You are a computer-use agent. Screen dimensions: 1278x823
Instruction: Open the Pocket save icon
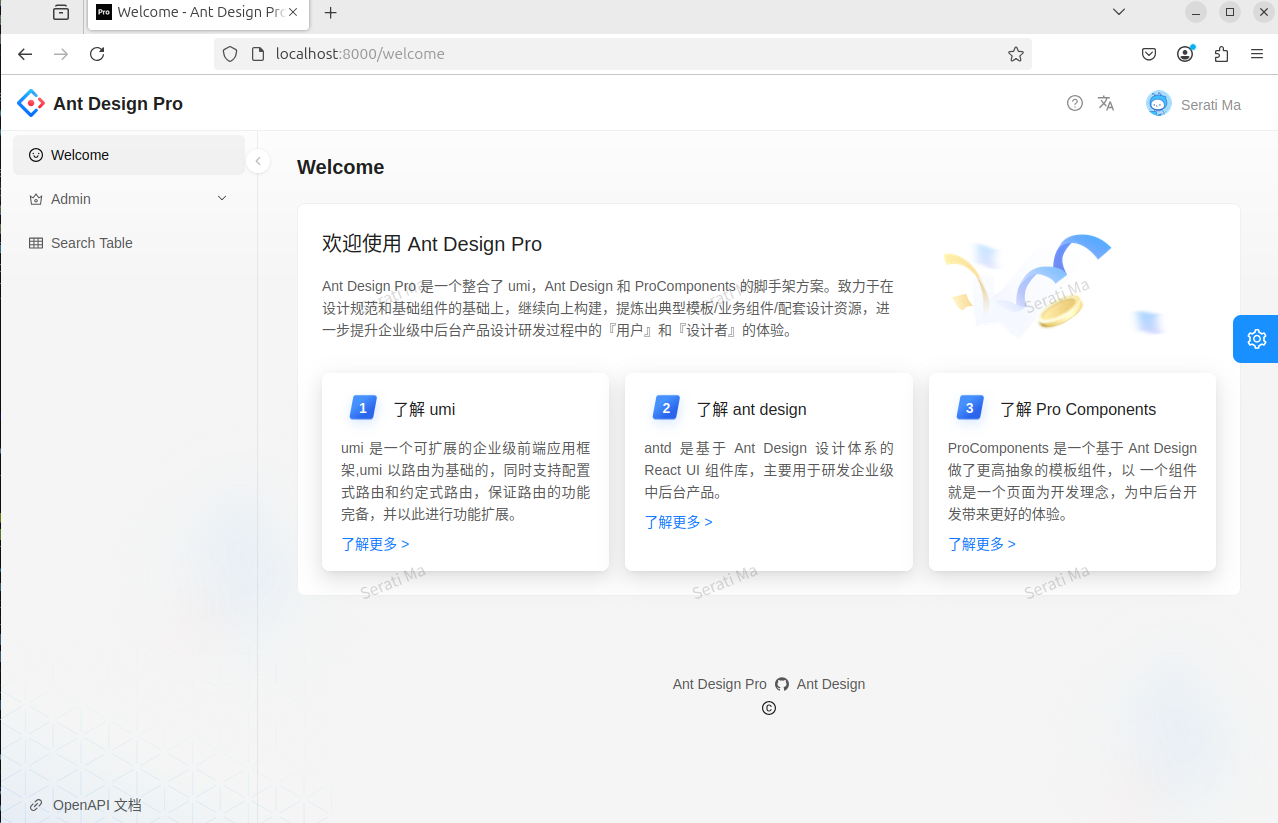tap(1150, 54)
